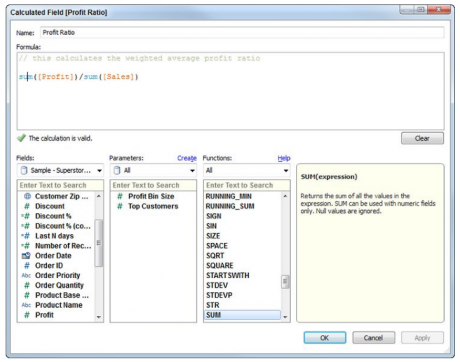Select the SUM function in the list

coord(242,315)
